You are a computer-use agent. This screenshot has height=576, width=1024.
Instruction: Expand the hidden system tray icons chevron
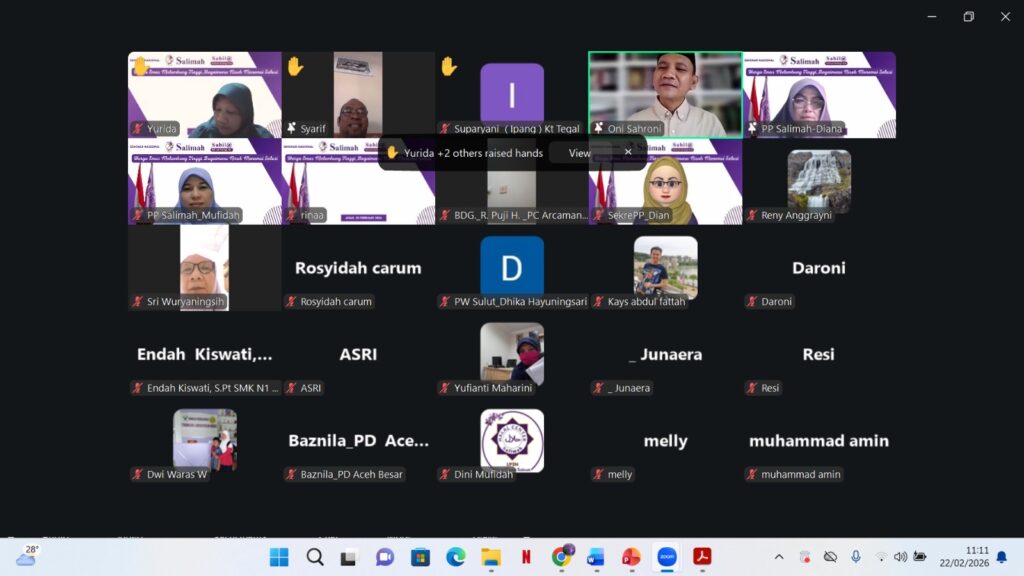click(x=779, y=557)
